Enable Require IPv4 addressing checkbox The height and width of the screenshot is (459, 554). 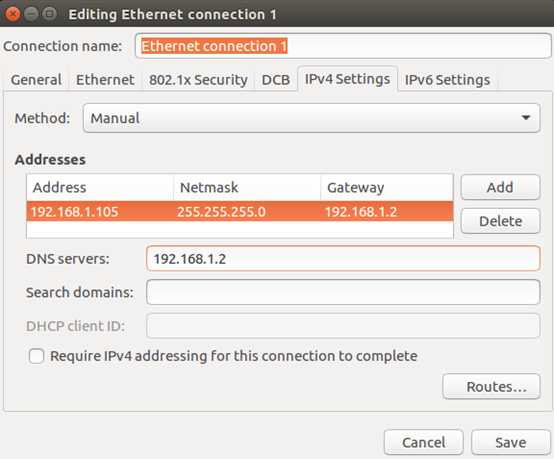(x=36, y=356)
